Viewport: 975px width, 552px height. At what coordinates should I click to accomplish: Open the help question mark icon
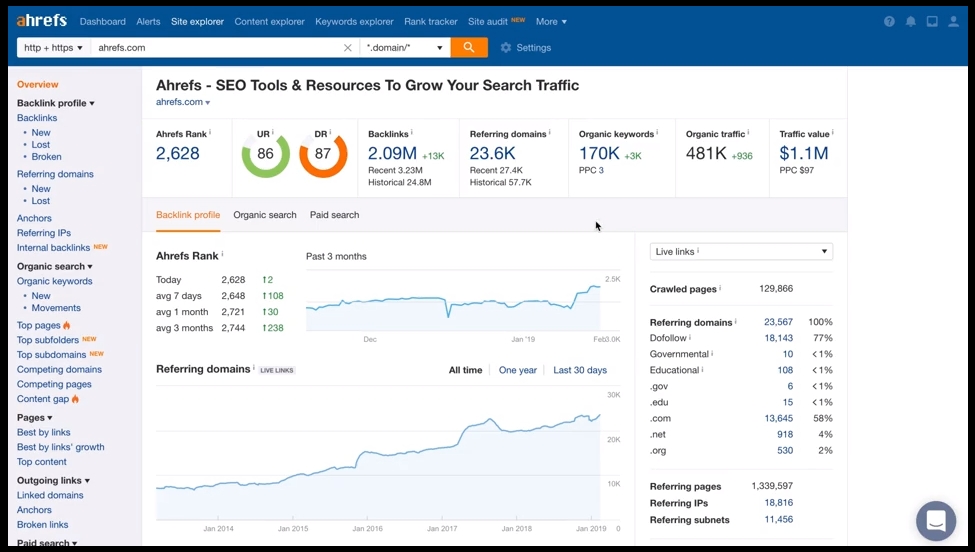tap(889, 22)
